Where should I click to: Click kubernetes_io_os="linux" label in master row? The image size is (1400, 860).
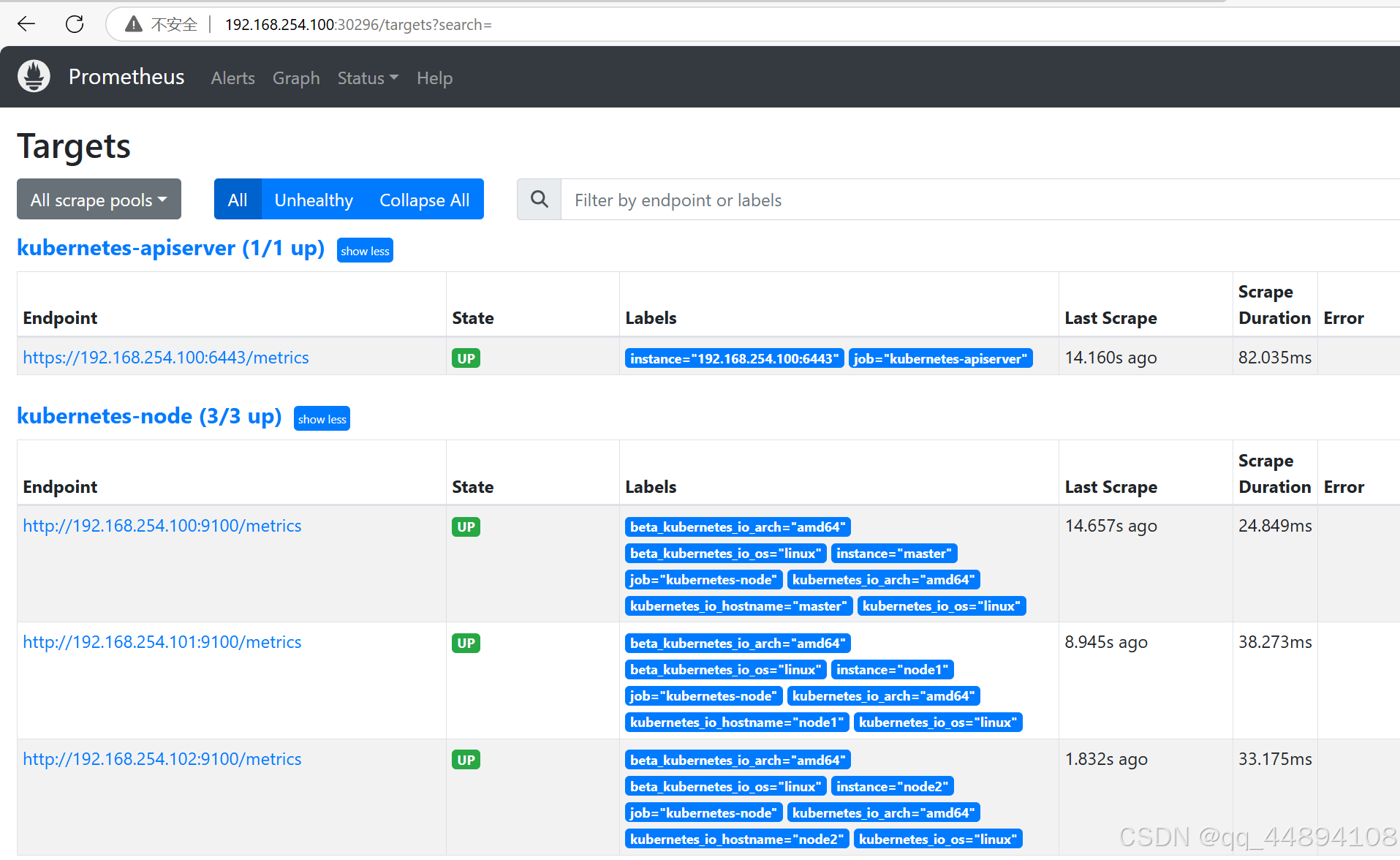click(x=942, y=606)
